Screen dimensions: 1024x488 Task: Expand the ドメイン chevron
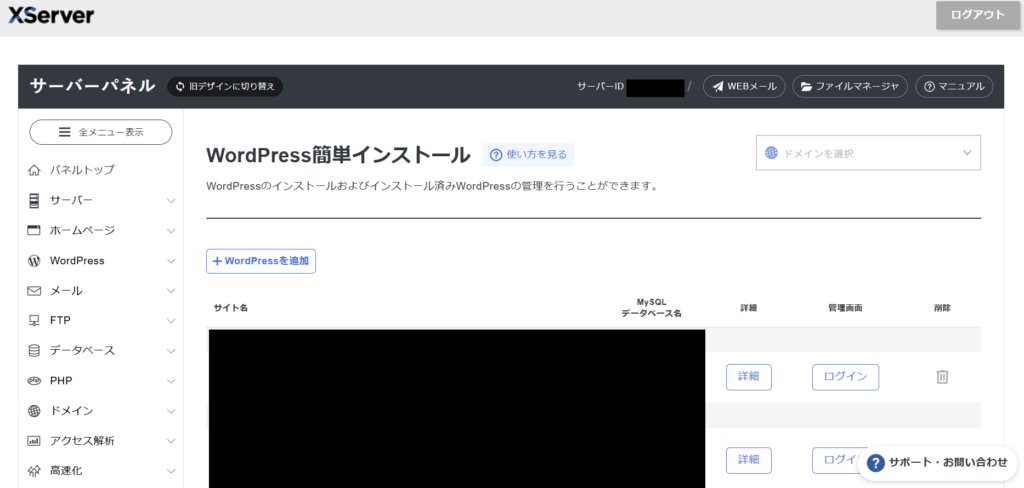pos(171,411)
